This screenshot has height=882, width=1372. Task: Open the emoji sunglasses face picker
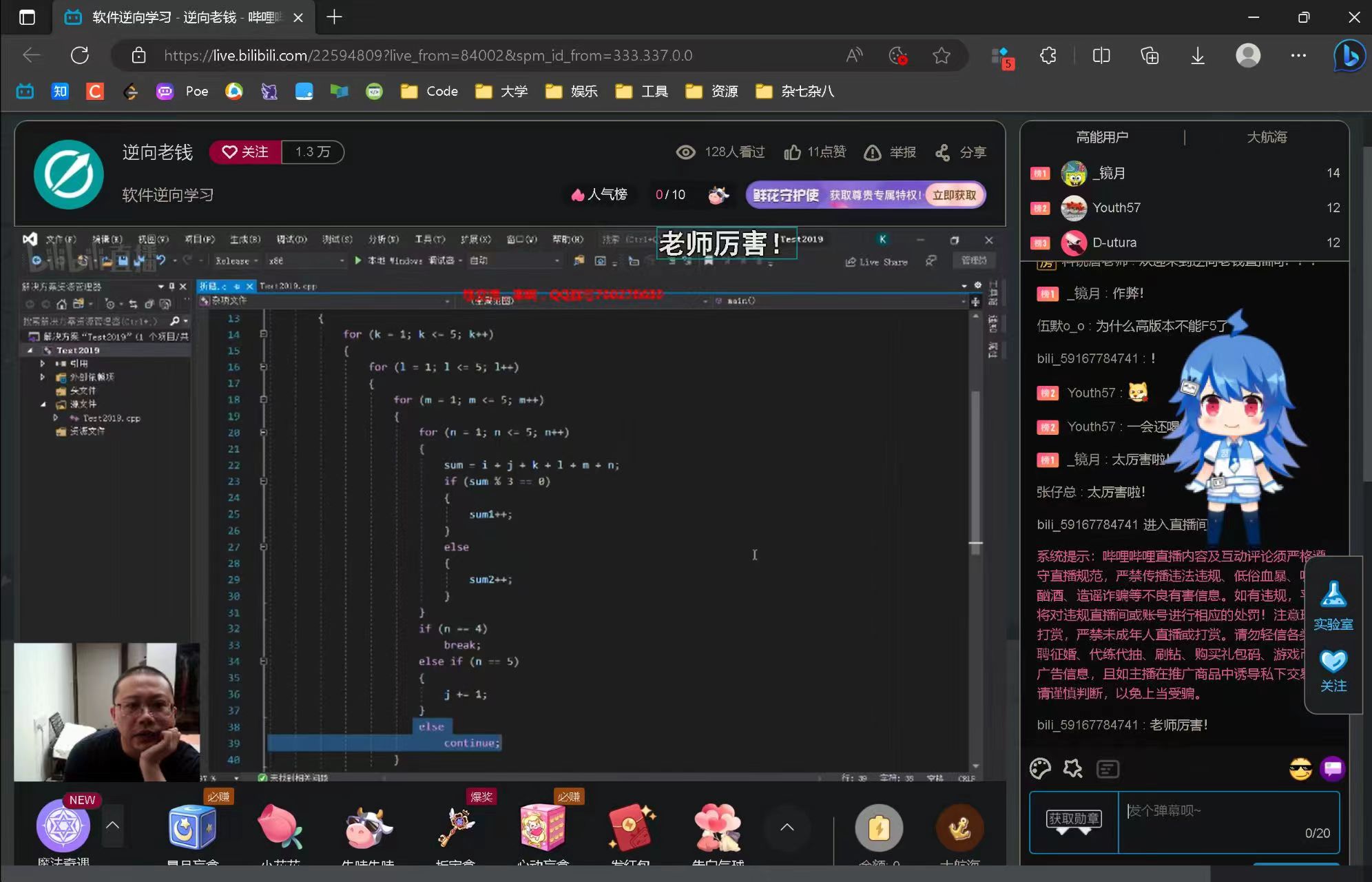pos(1300,769)
